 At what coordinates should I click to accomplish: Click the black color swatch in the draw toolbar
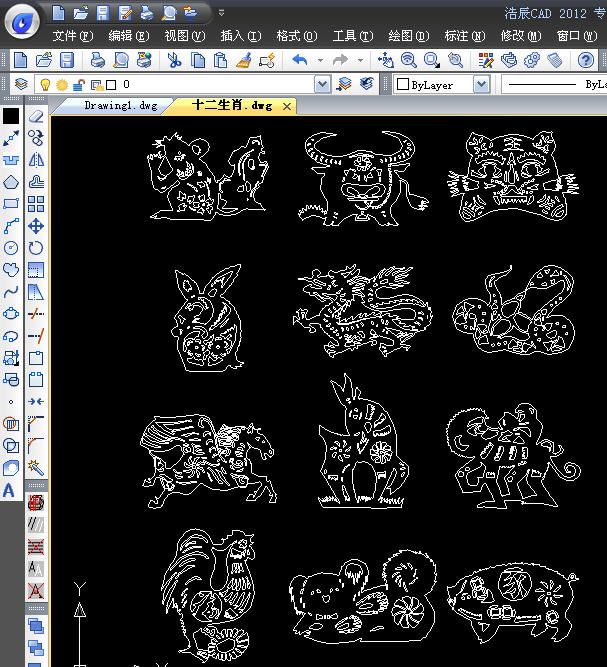(11, 116)
